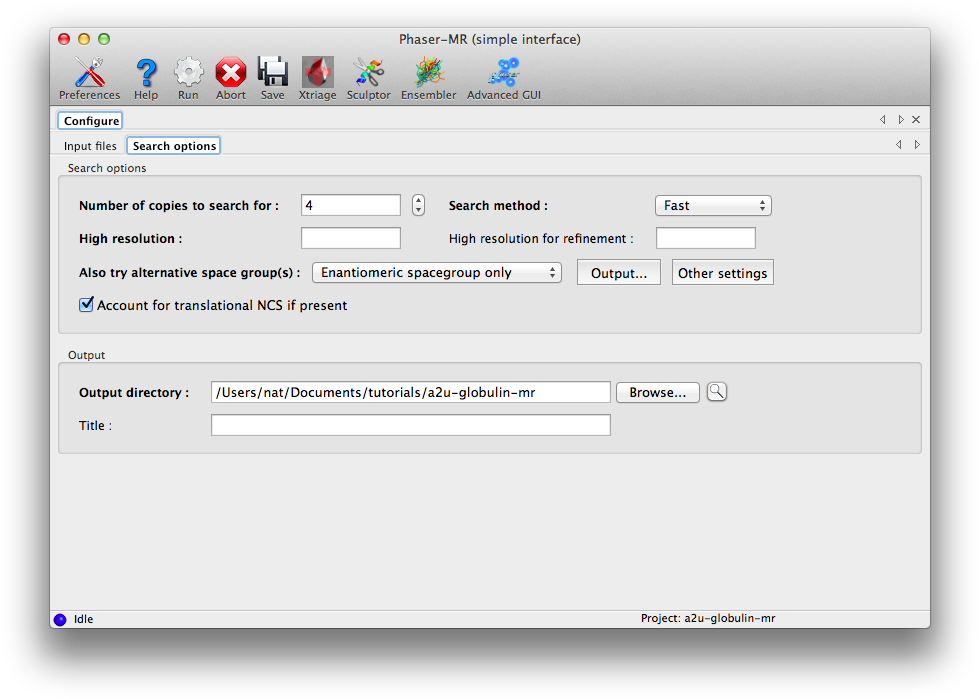The height and width of the screenshot is (699, 979).
Task: Open the Ensembler tool
Action: [x=428, y=78]
